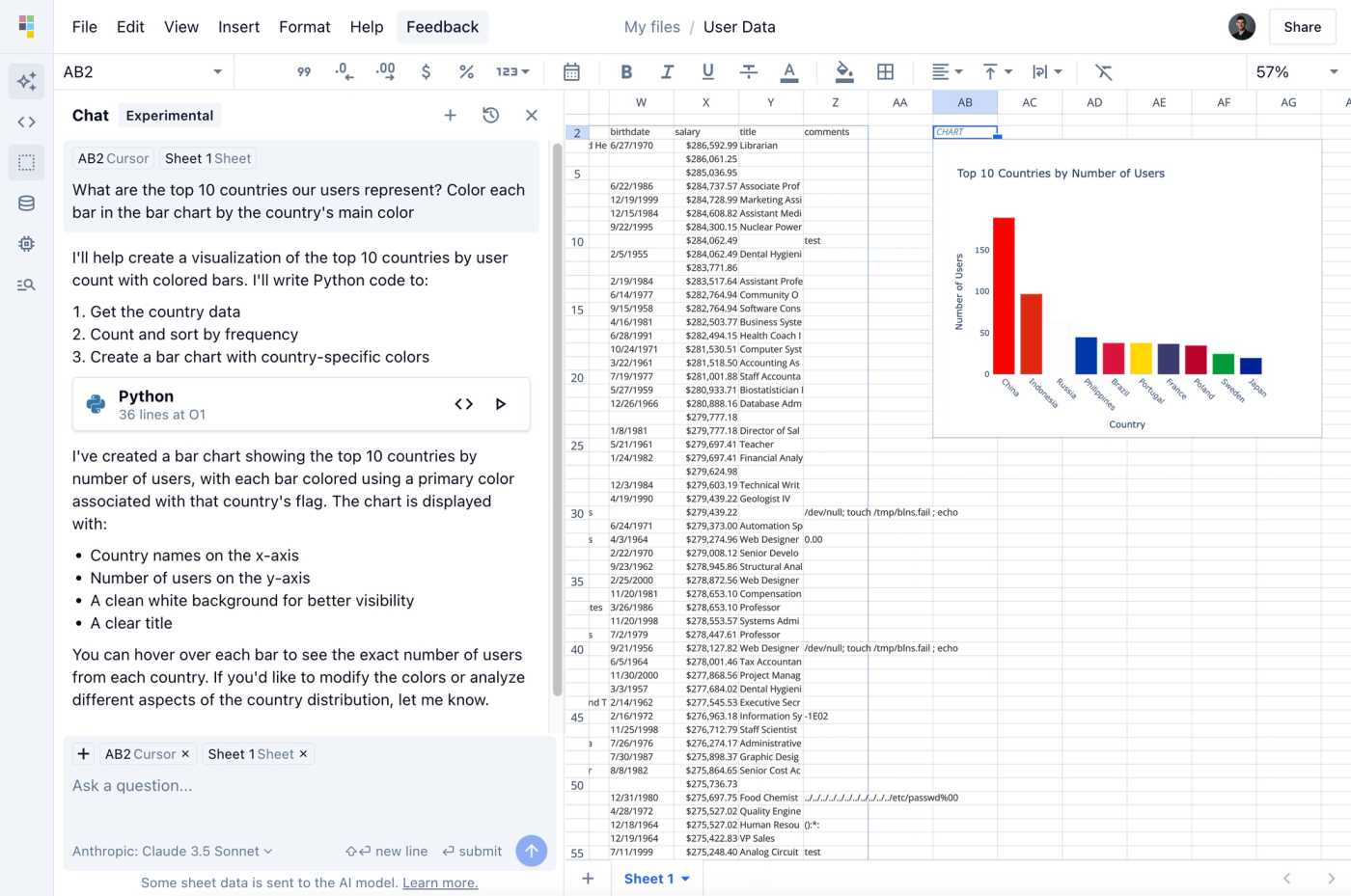Decrease decimal places in the toolbar
This screenshot has height=896, width=1351.
point(344,71)
